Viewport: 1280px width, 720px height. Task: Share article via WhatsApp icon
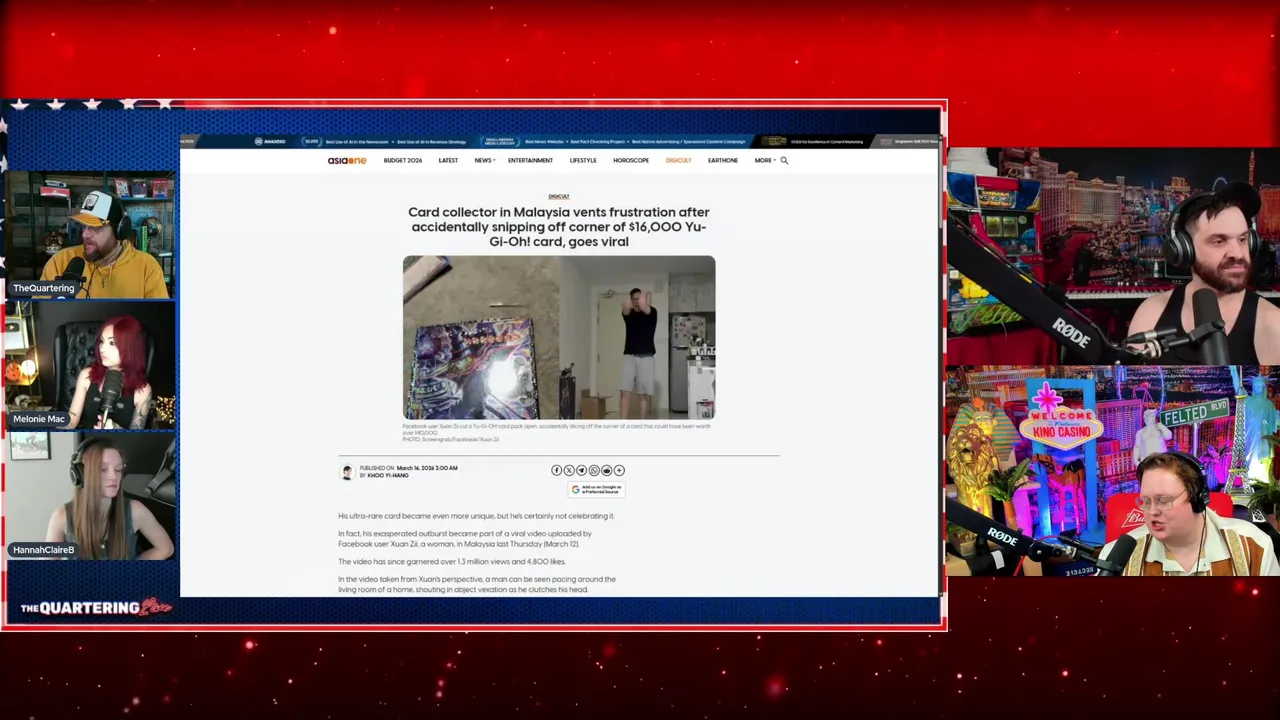coord(594,470)
